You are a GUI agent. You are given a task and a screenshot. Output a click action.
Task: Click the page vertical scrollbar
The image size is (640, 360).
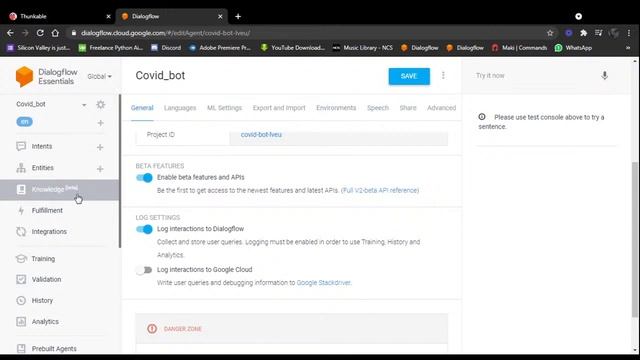click(x=635, y=239)
